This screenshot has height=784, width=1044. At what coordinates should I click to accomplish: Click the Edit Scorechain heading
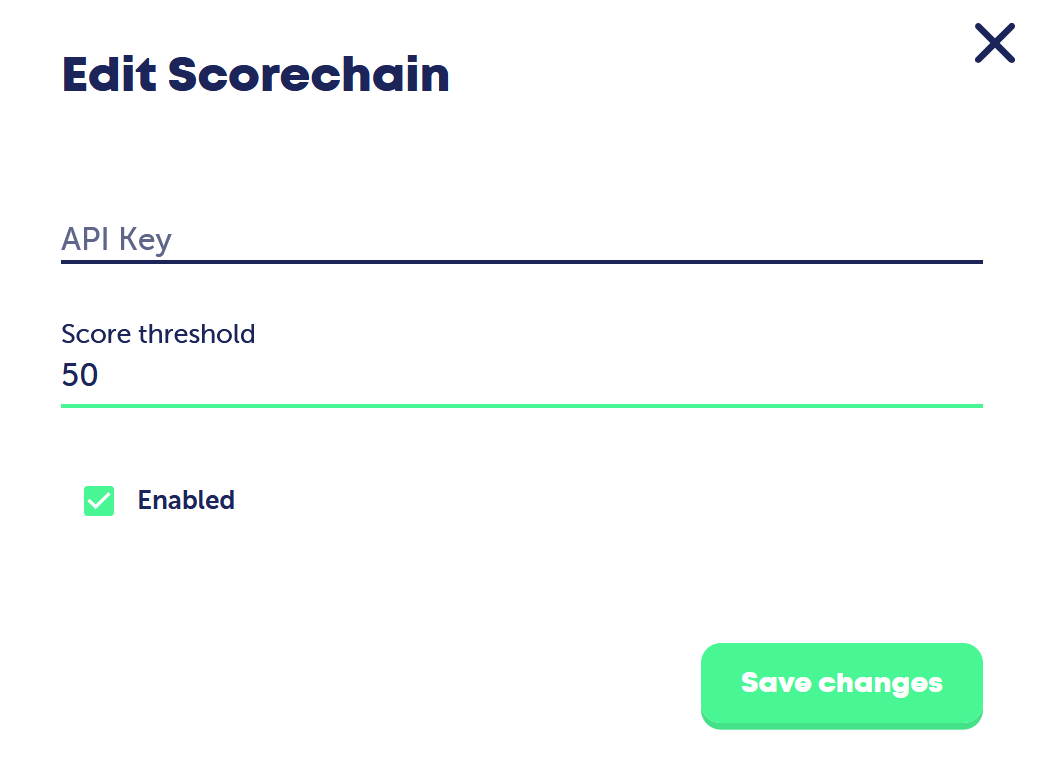256,74
